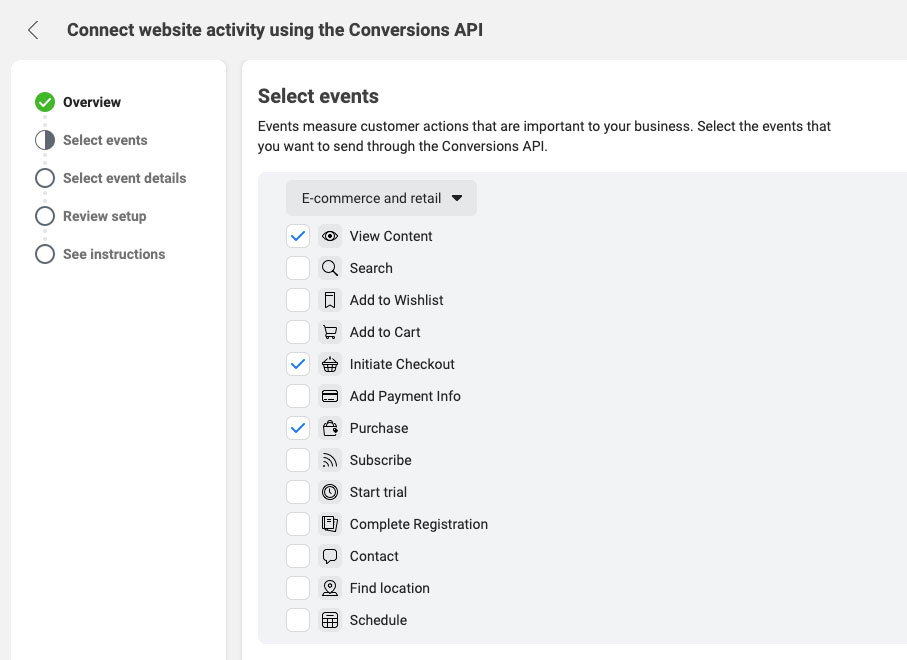The width and height of the screenshot is (907, 660).
Task: Check the Complete Registration checkbox
Action: (x=298, y=524)
